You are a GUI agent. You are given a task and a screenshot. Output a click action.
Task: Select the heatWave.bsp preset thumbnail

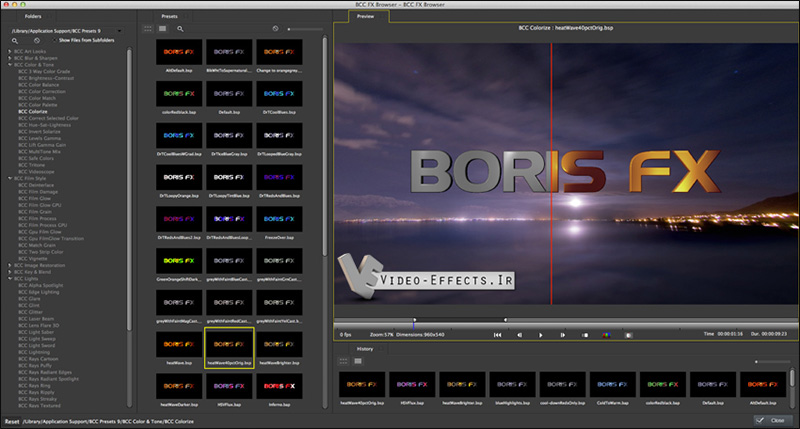(179, 344)
